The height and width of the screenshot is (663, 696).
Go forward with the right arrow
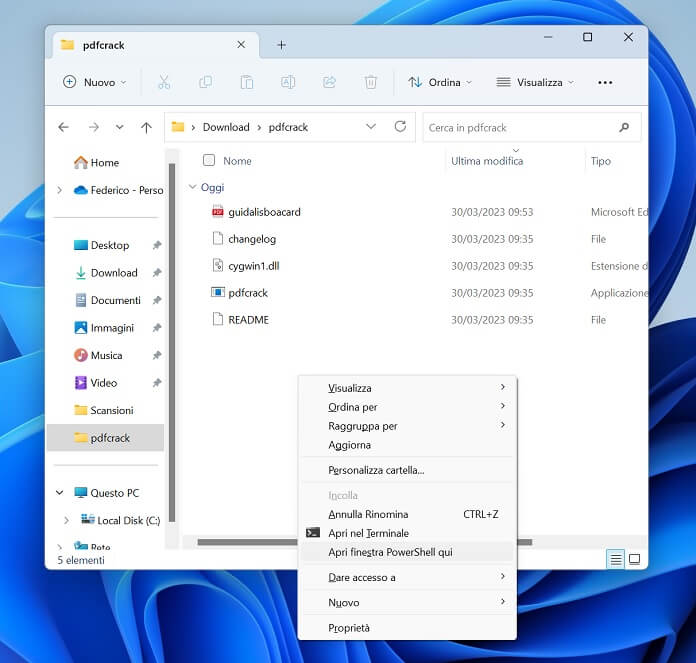[93, 127]
